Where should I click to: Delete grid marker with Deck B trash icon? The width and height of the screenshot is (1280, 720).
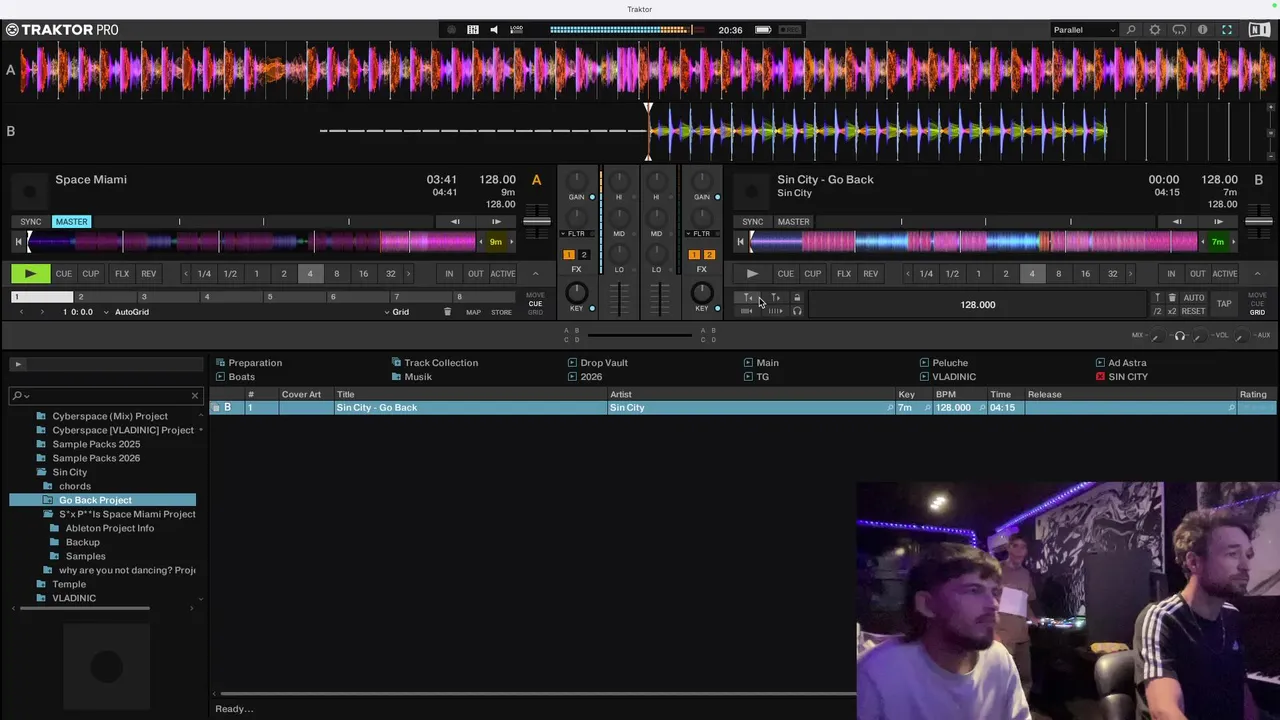[x=1172, y=298]
